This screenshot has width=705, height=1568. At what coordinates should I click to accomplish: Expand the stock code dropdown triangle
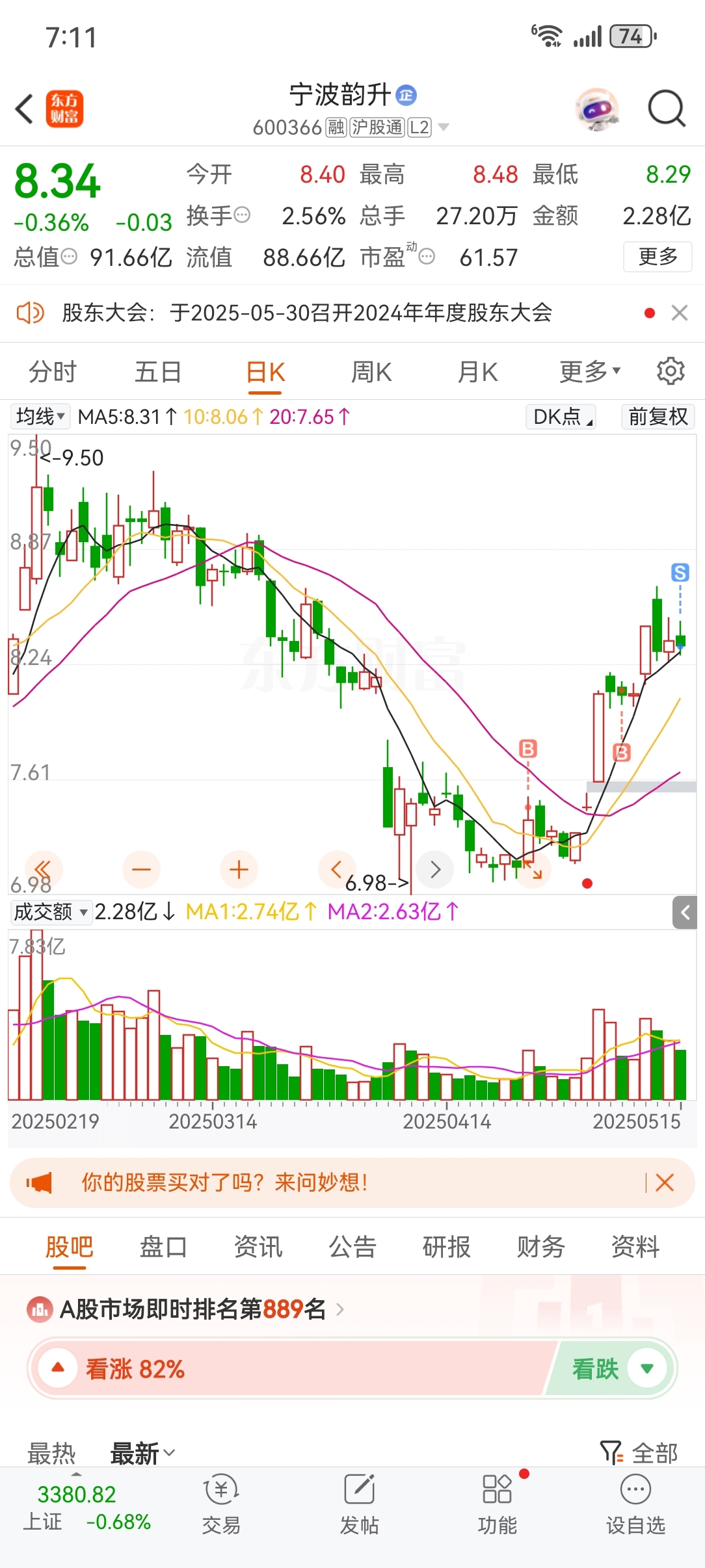444,127
